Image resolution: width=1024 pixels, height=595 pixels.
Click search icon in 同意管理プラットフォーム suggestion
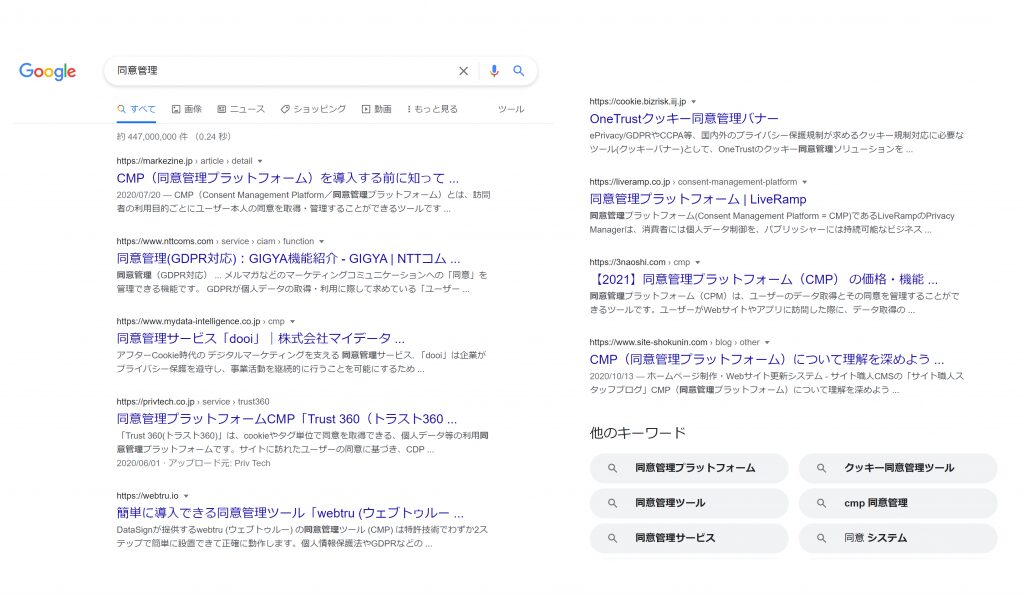pyautogui.click(x=613, y=468)
